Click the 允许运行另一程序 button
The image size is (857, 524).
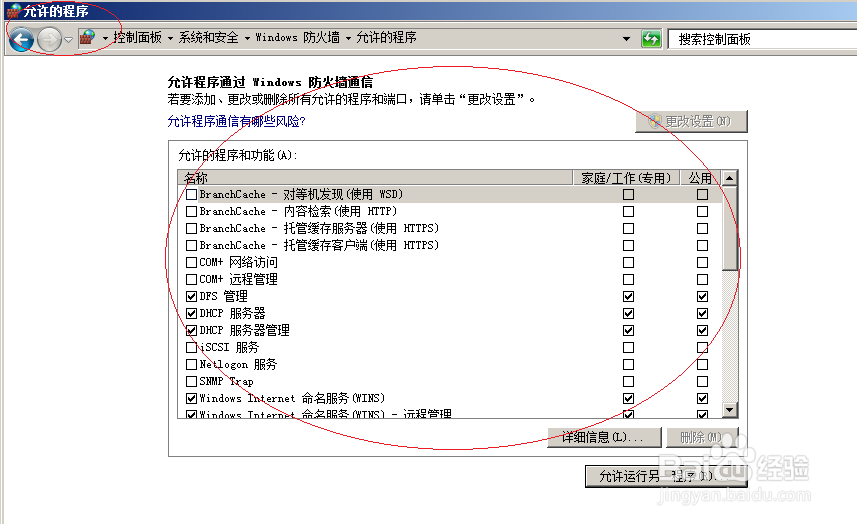(666, 476)
